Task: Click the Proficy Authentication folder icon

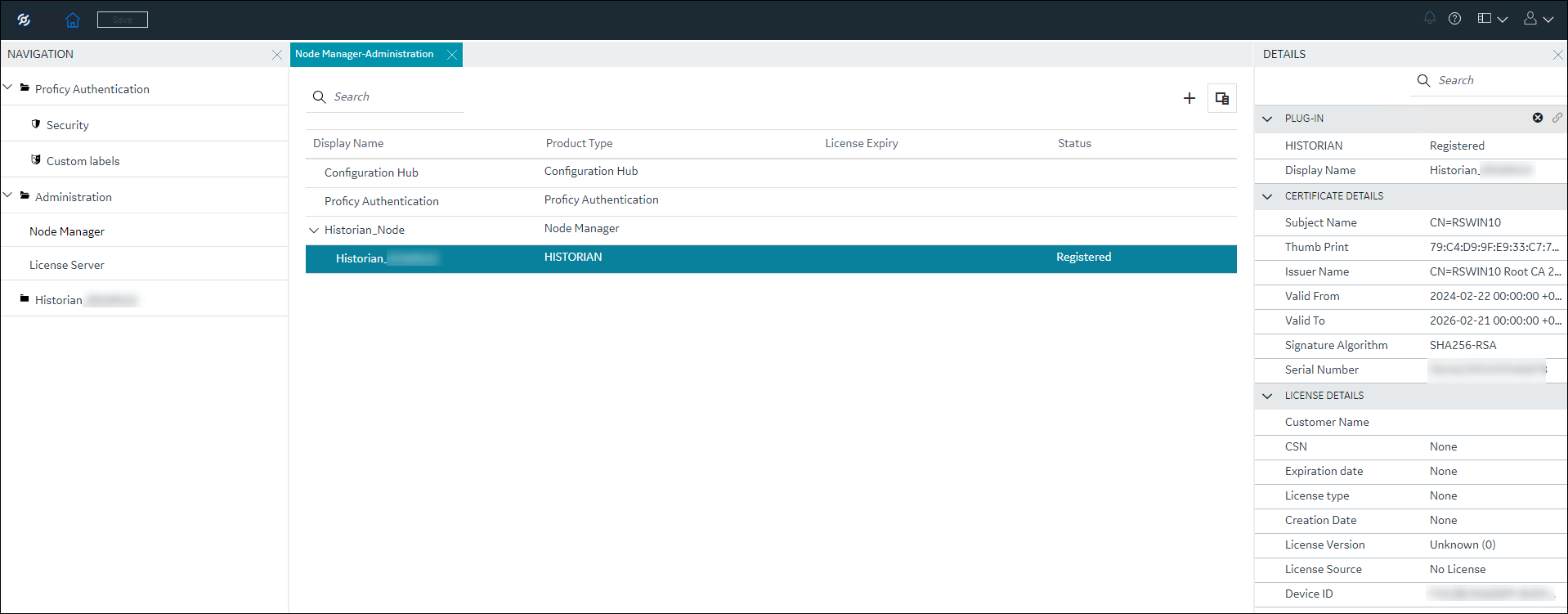Action: (x=25, y=87)
